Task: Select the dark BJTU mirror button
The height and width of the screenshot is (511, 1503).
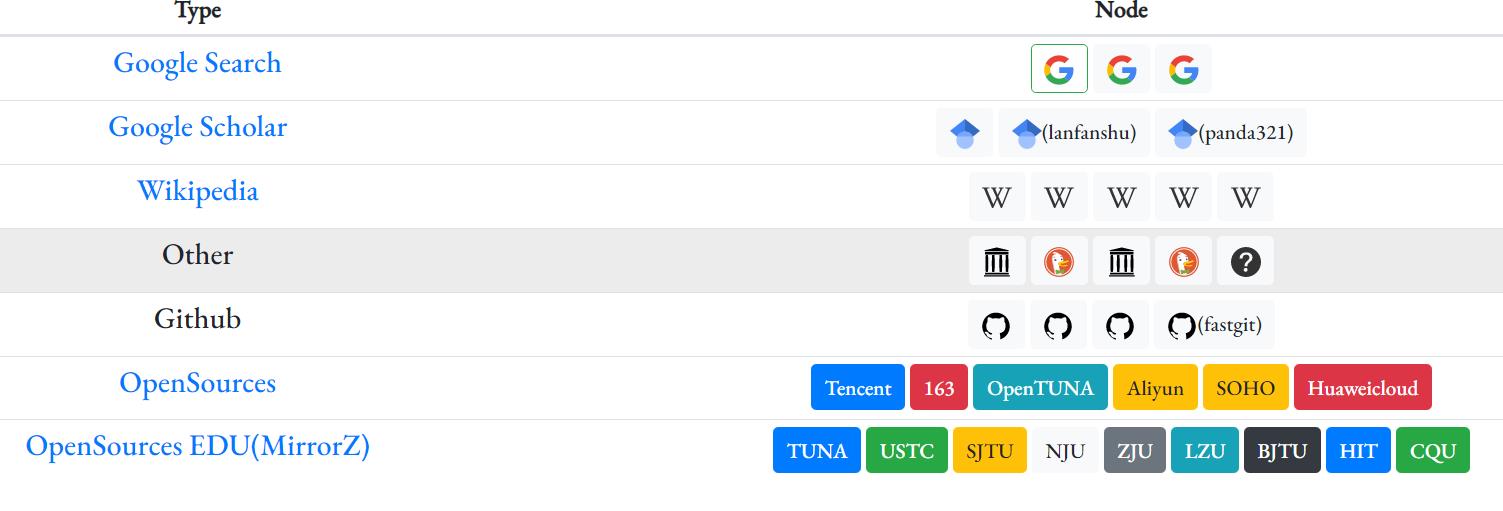Action: click(x=1282, y=451)
